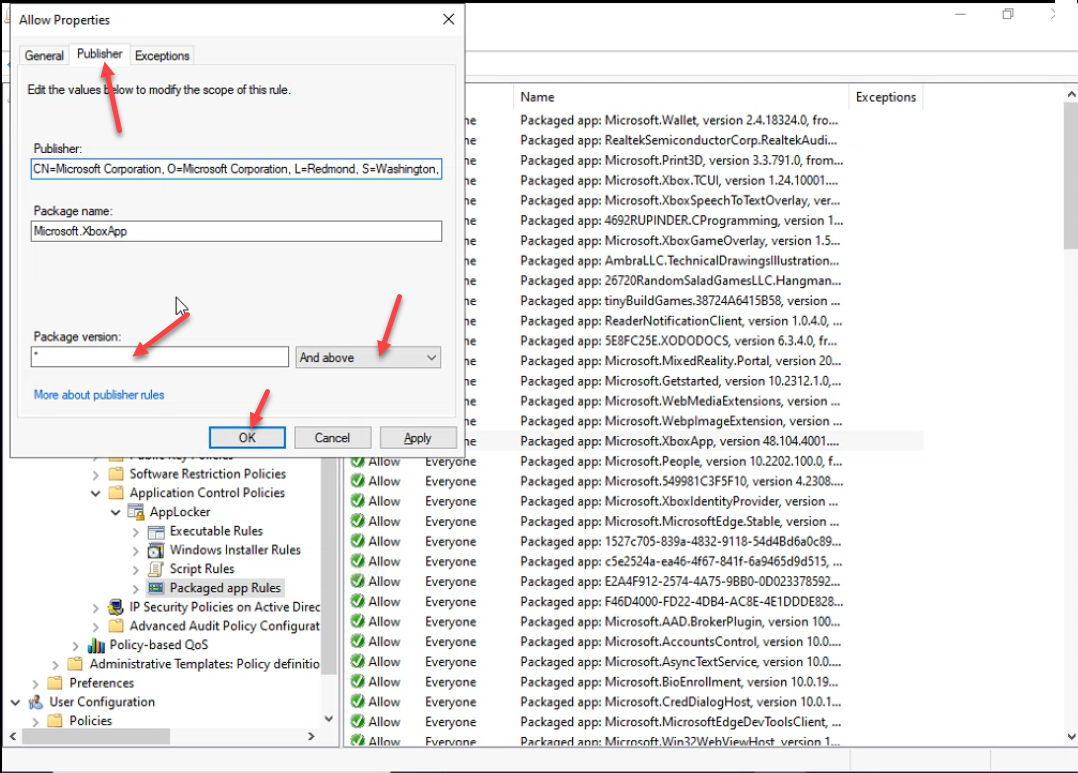The height and width of the screenshot is (773, 1078).
Task: Select RealtekSemiconductorCorp.RealtekAudi row
Action: pyautogui.click(x=678, y=140)
